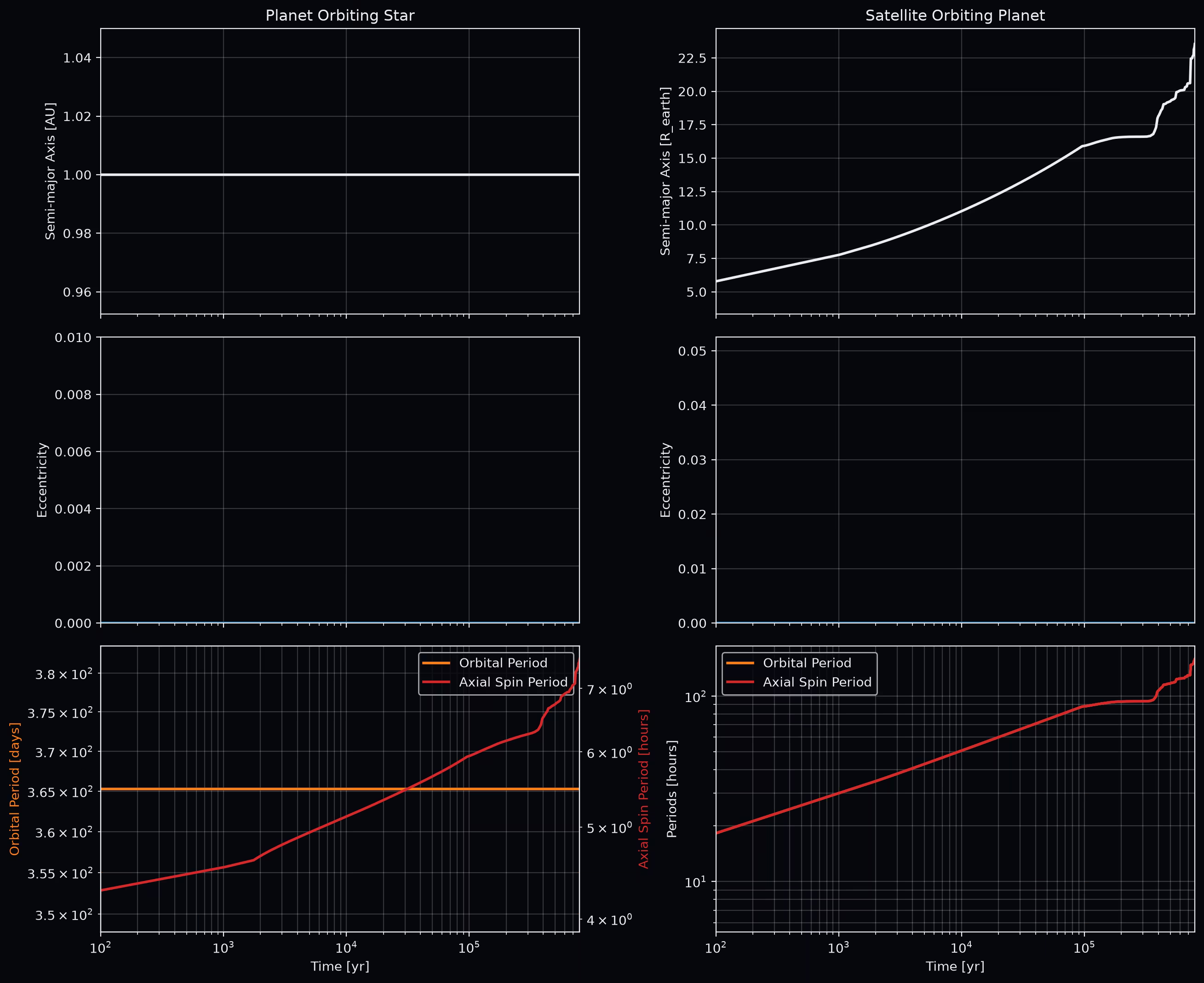The width and height of the screenshot is (1204, 983).
Task: Click the Eccentricity label of the satellite plot
Action: pos(665,480)
